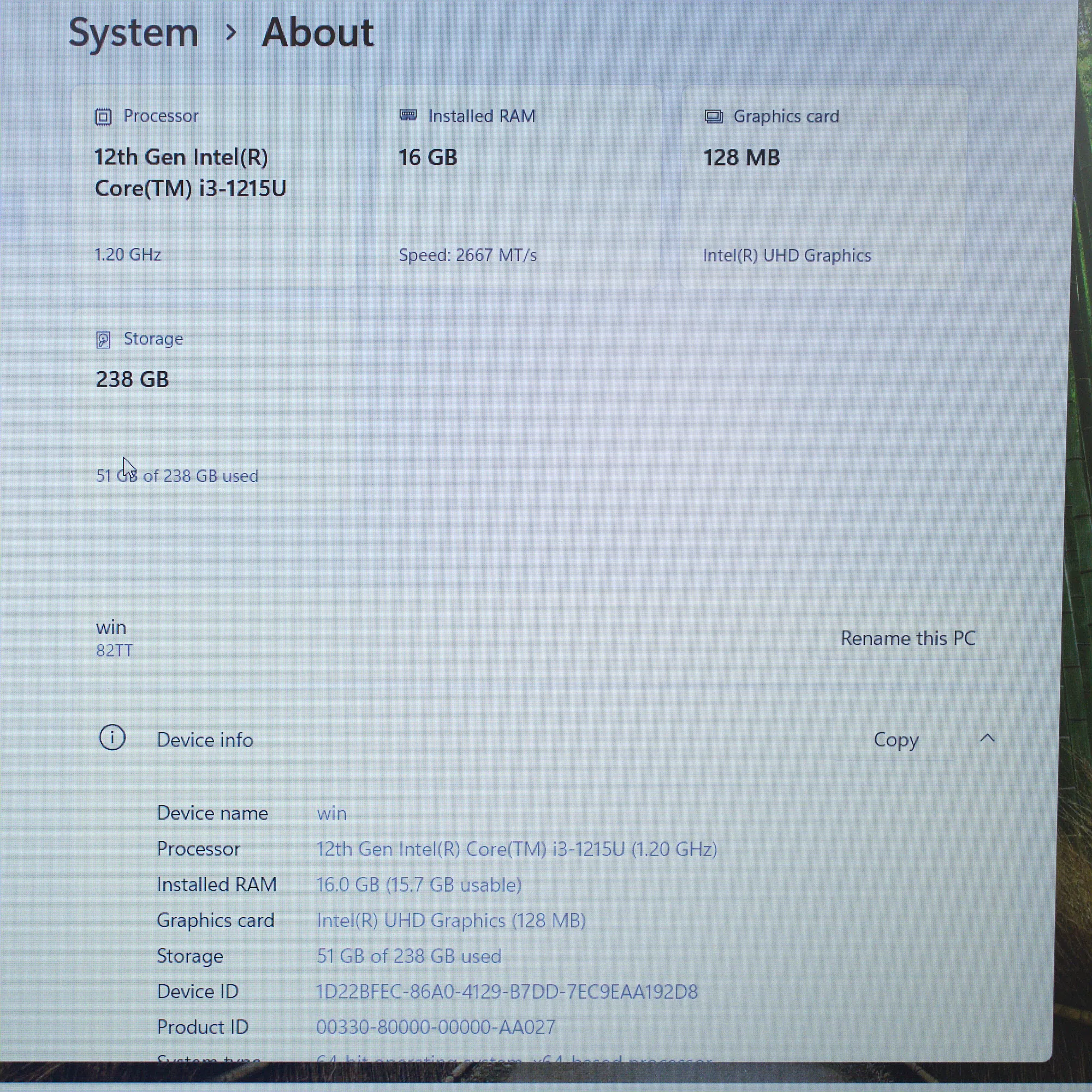
Task: Click the About breadcrumb title
Action: 317,33
